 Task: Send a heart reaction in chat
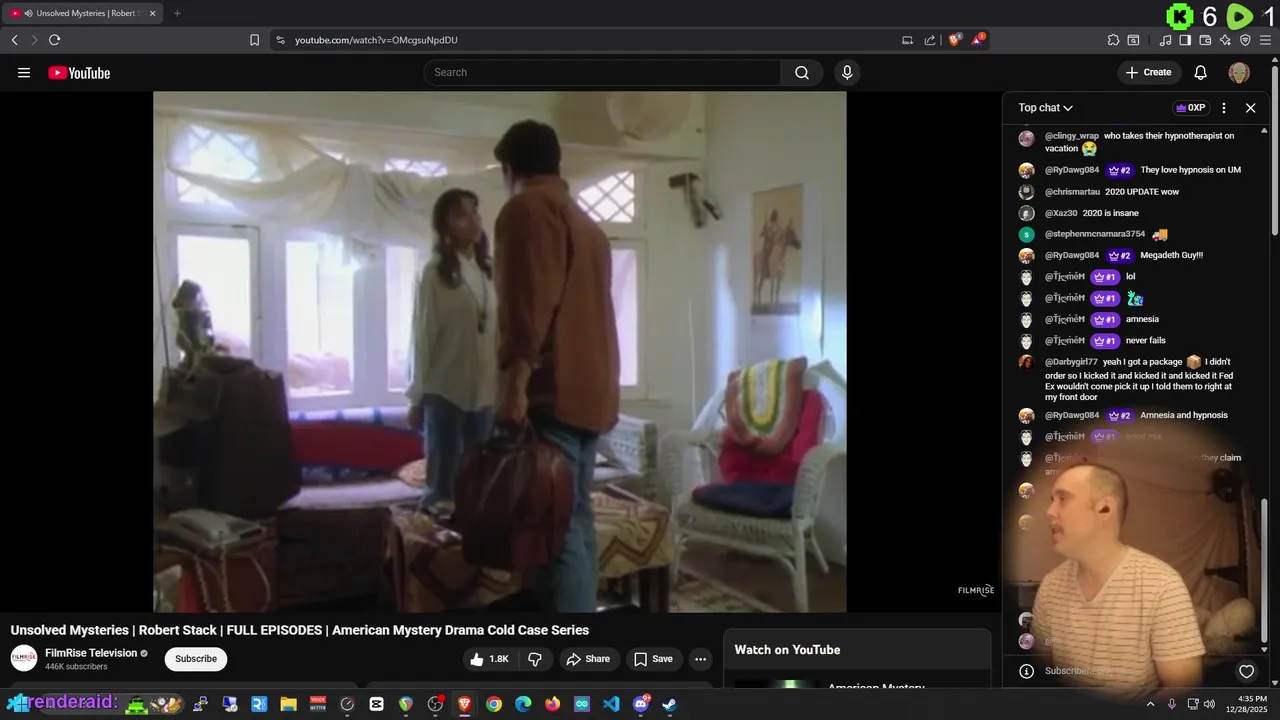tap(1246, 671)
